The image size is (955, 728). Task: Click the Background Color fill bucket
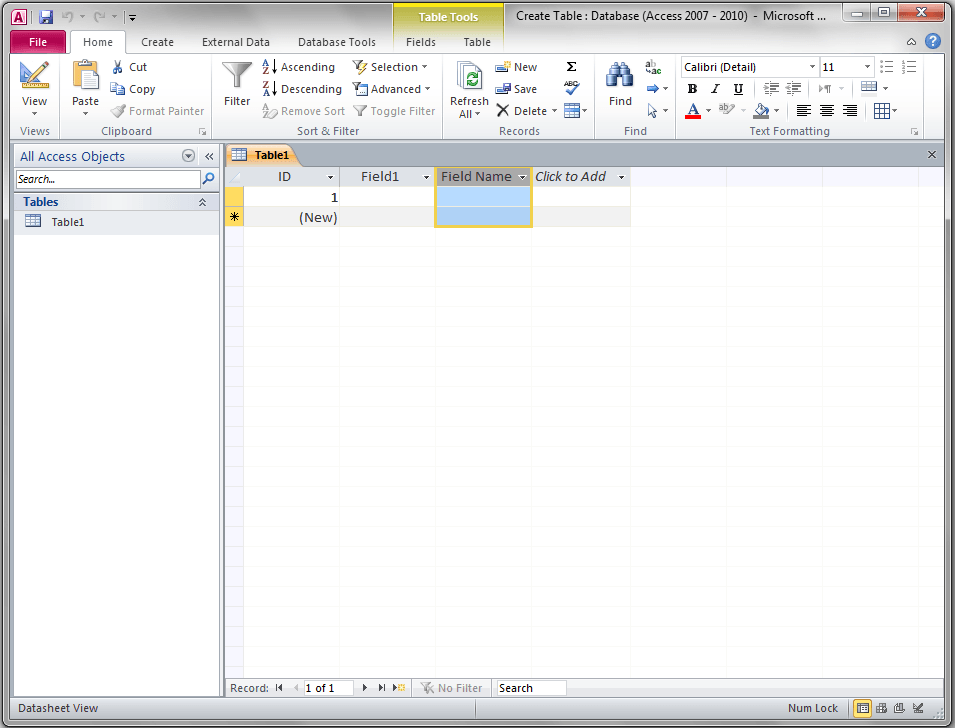761,111
